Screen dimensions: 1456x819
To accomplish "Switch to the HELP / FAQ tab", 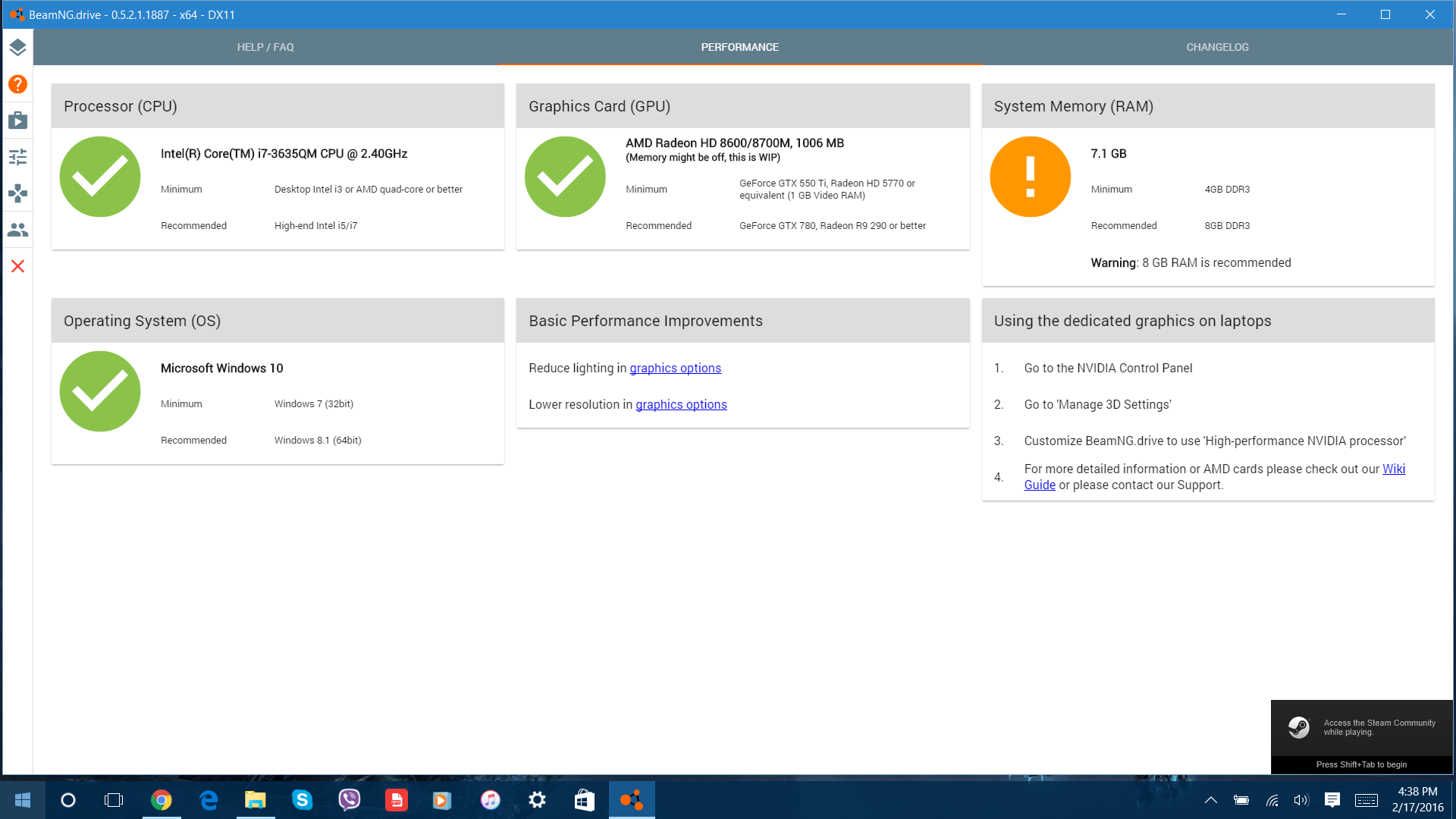I will point(265,47).
